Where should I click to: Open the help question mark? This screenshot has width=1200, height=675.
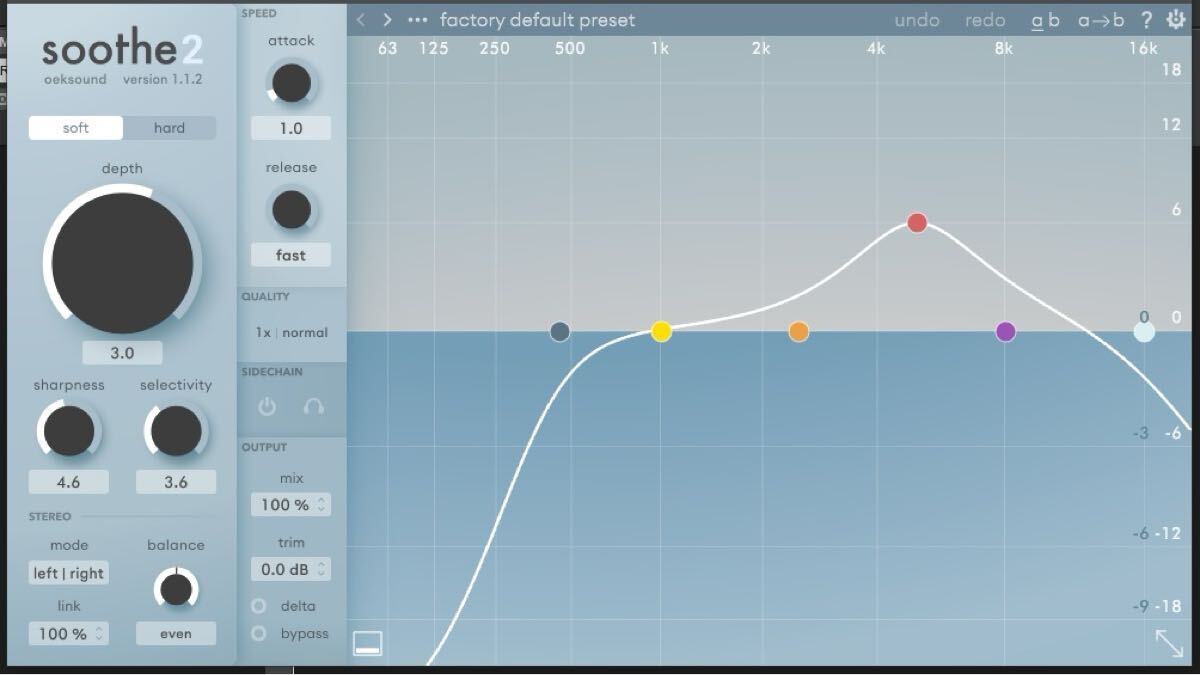click(1146, 20)
